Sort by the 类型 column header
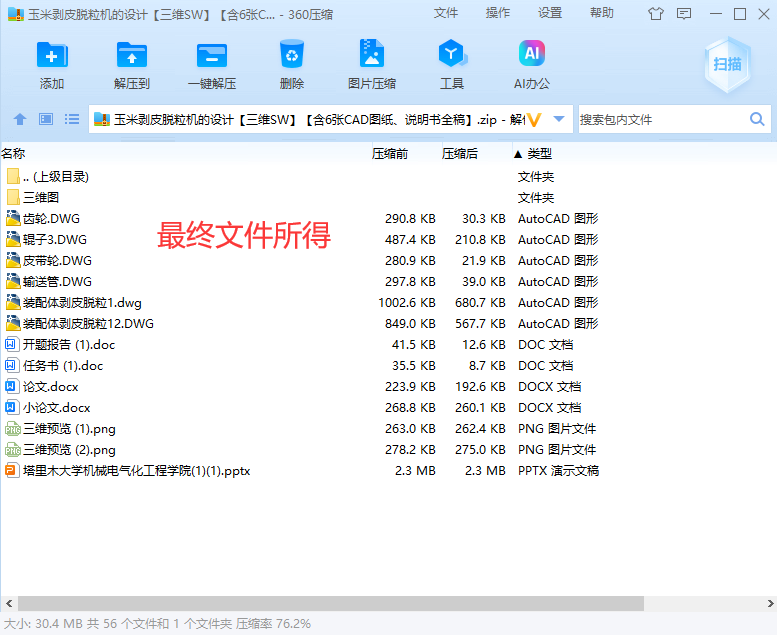 point(539,154)
